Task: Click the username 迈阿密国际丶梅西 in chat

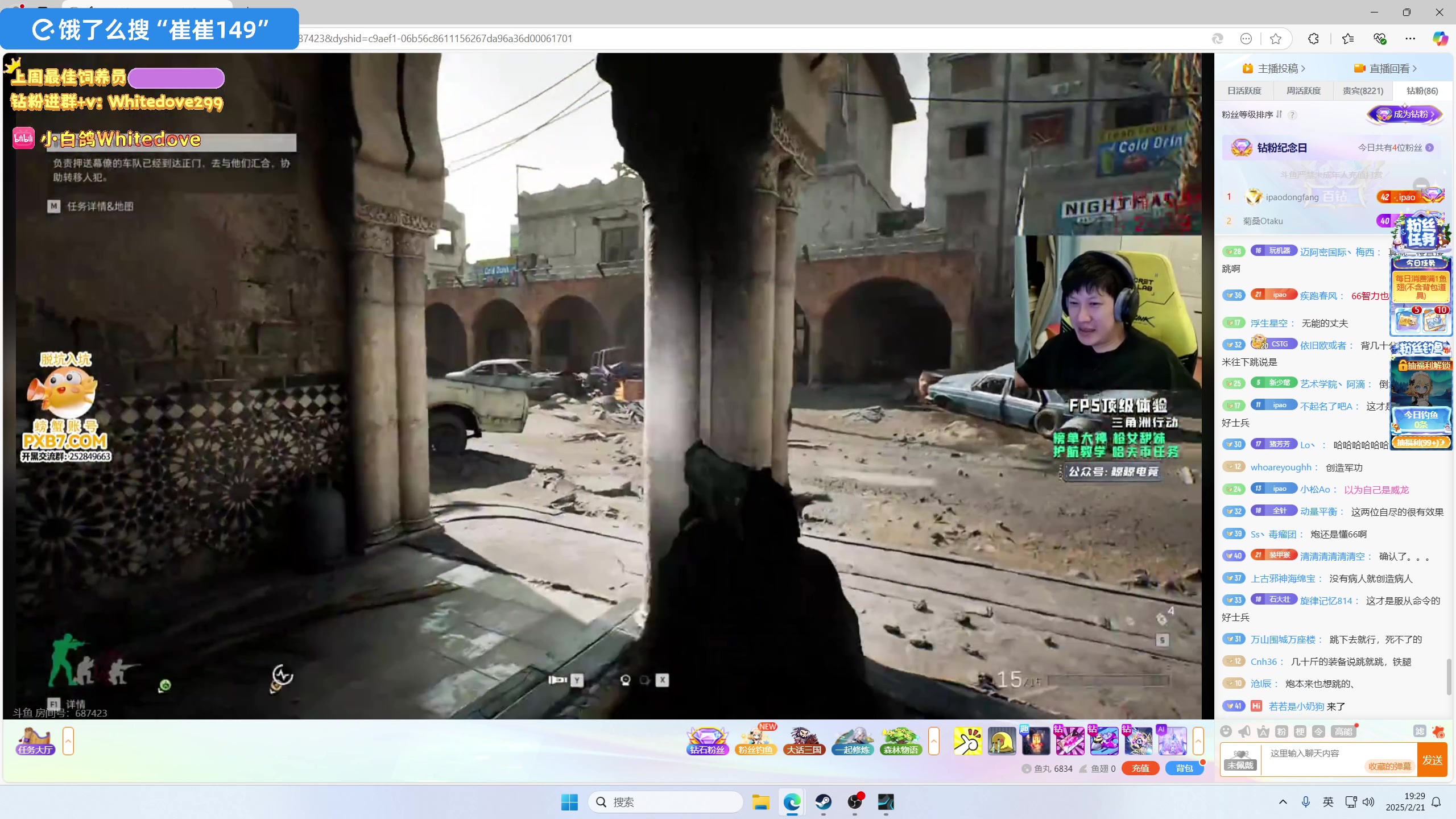Action: [1337, 252]
